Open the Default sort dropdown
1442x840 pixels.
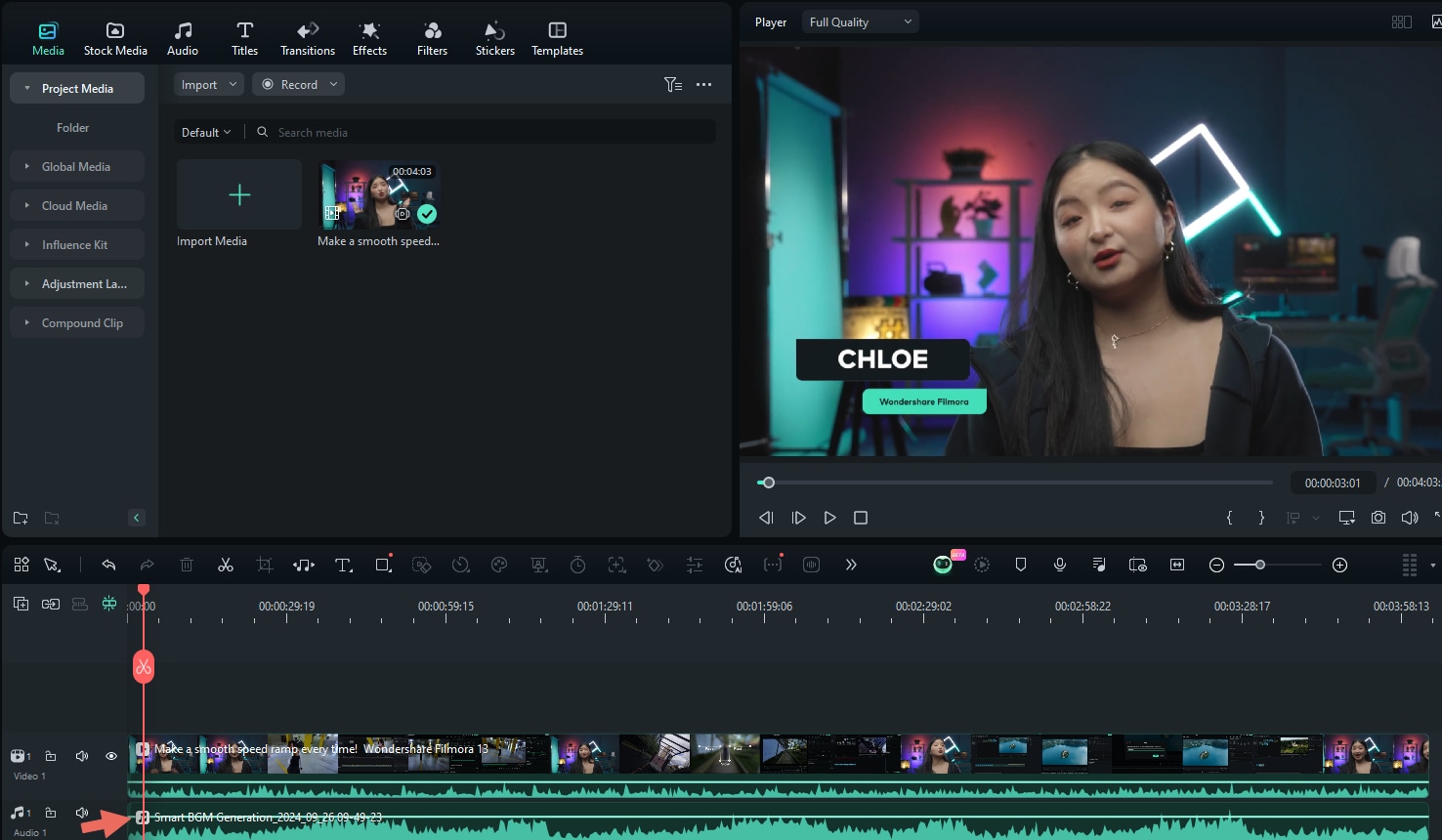[206, 132]
